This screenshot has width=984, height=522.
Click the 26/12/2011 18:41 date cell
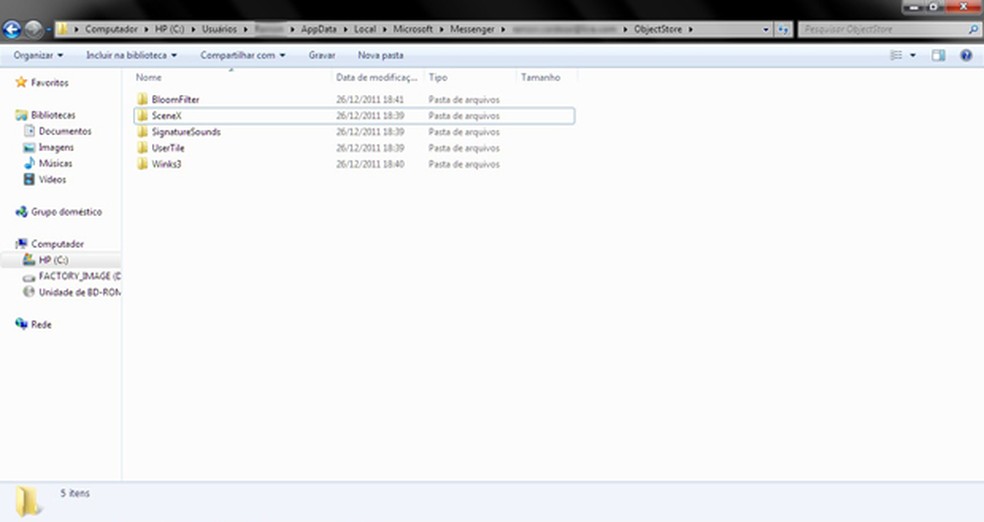(x=370, y=99)
